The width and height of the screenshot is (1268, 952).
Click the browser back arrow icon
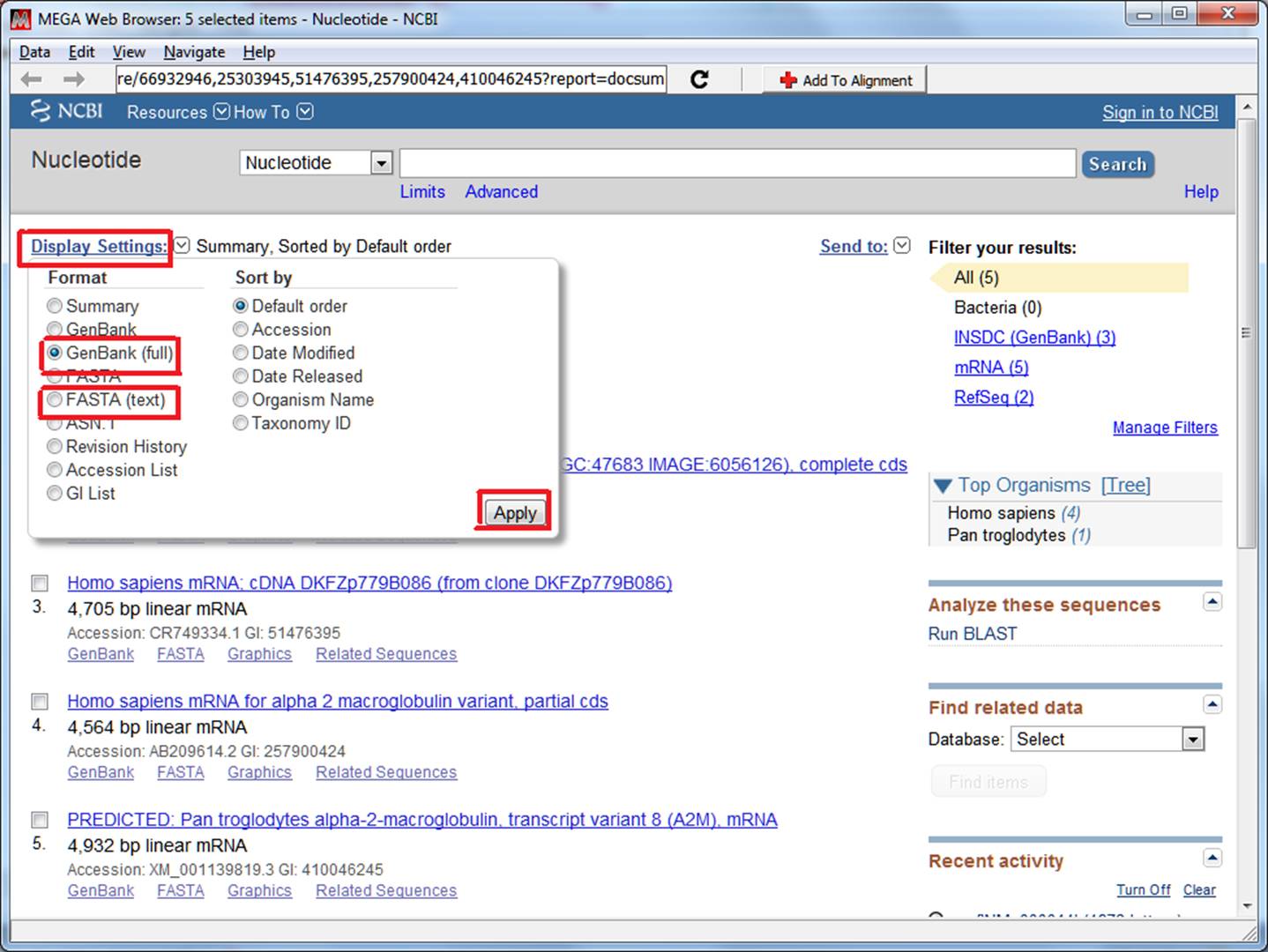click(32, 79)
